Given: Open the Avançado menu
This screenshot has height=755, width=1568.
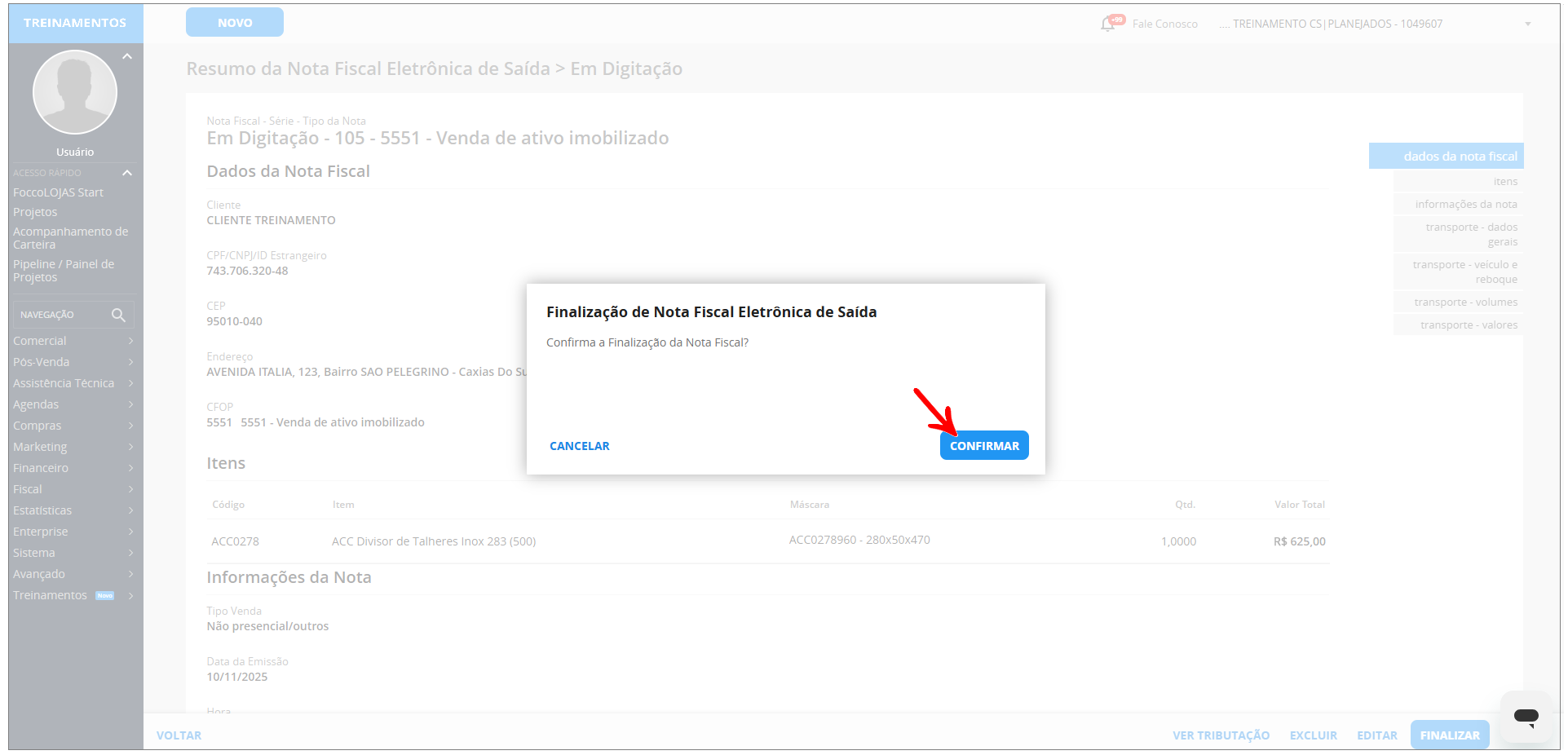Looking at the screenshot, I should (x=73, y=574).
